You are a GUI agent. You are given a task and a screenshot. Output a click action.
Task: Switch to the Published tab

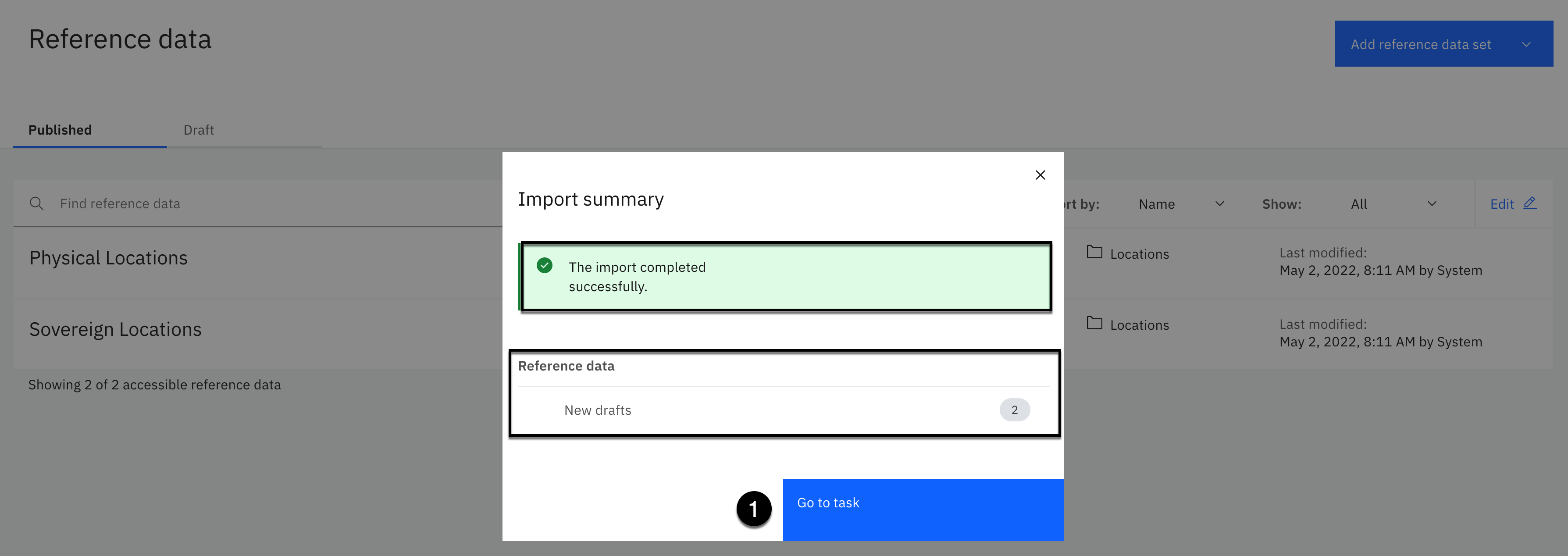(60, 130)
